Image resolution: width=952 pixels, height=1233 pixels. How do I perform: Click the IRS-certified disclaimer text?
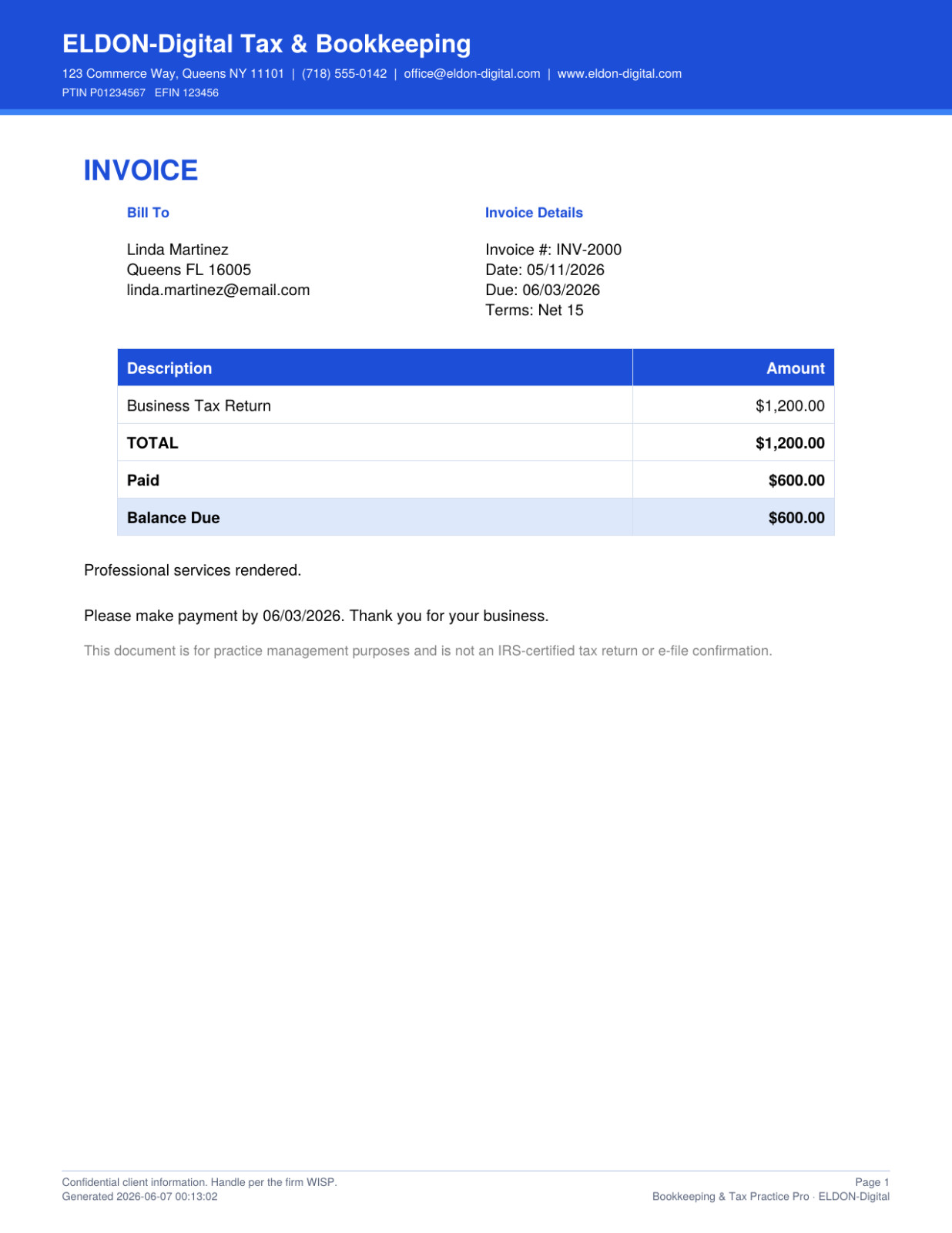(427, 650)
